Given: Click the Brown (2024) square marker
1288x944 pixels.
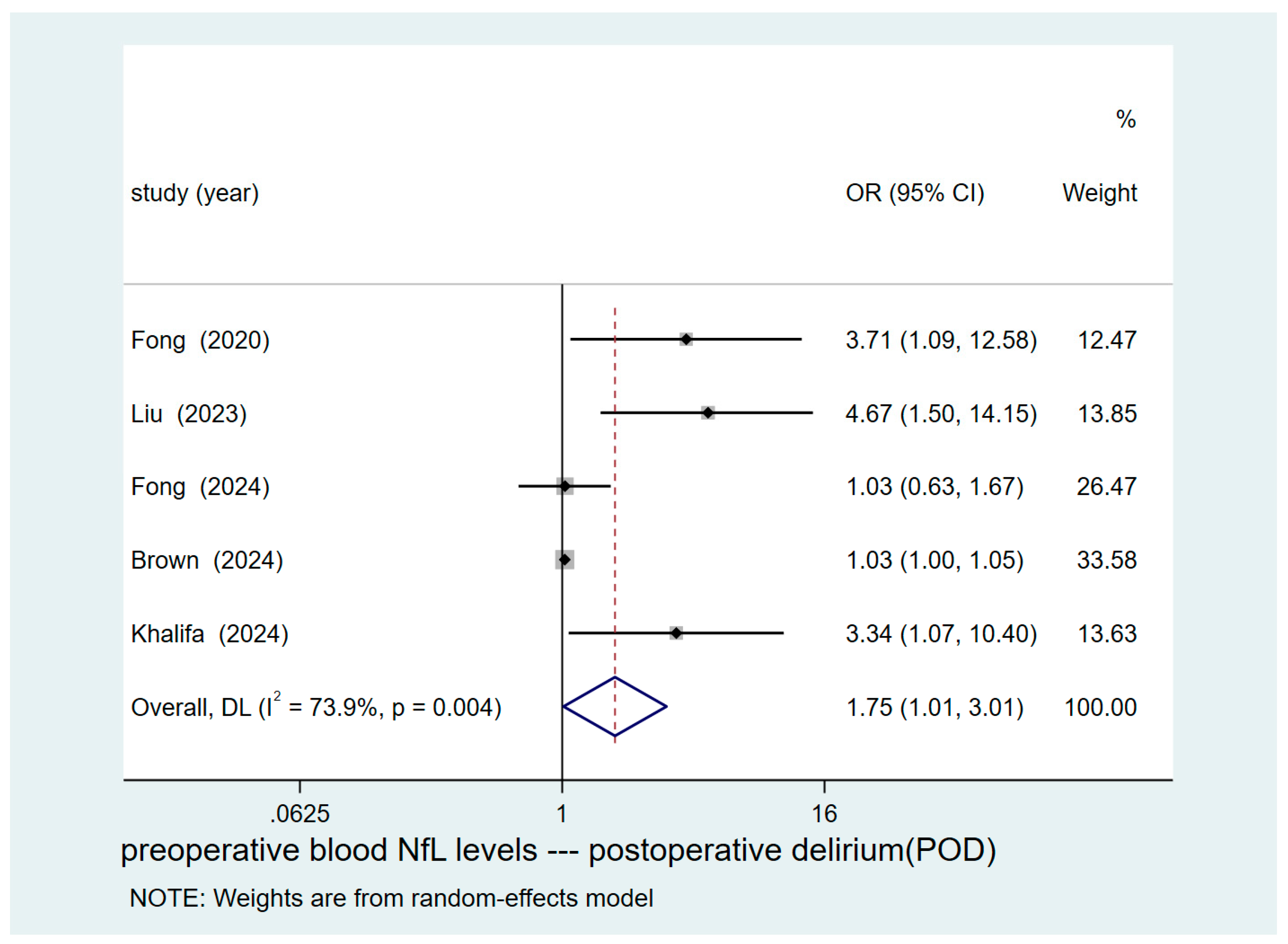Looking at the screenshot, I should (x=564, y=560).
